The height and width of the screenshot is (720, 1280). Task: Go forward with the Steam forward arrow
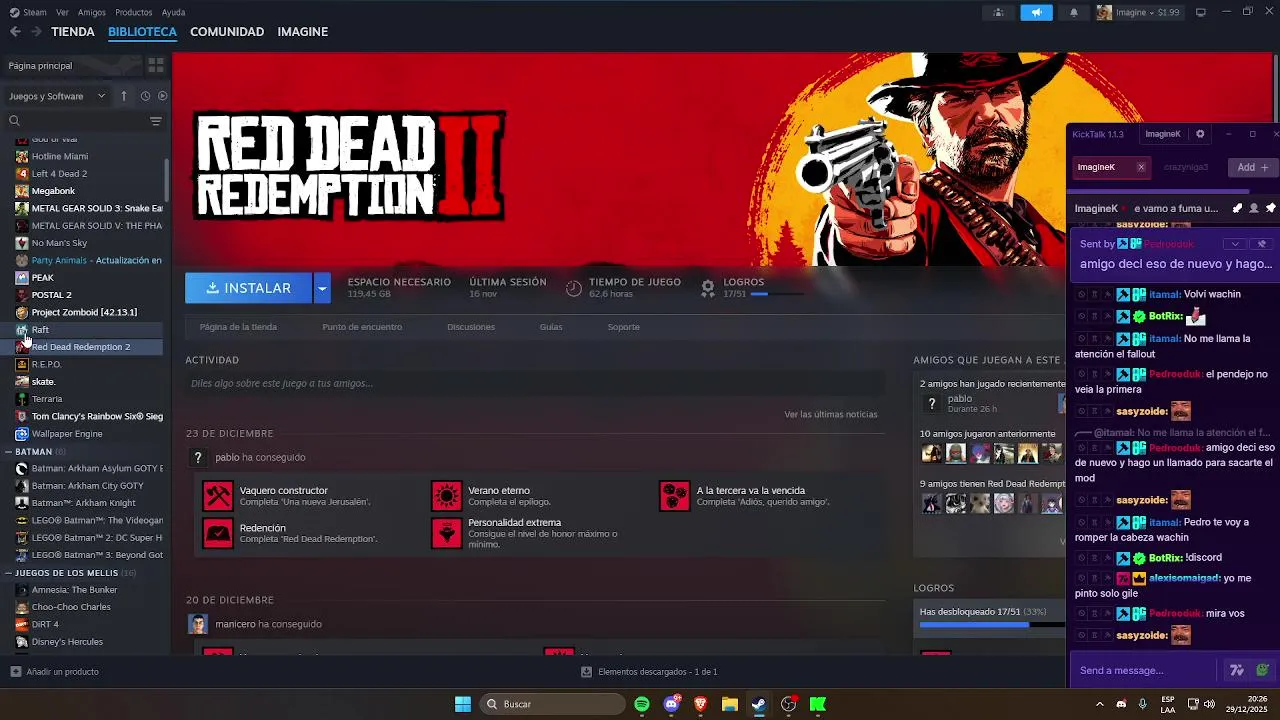point(36,32)
